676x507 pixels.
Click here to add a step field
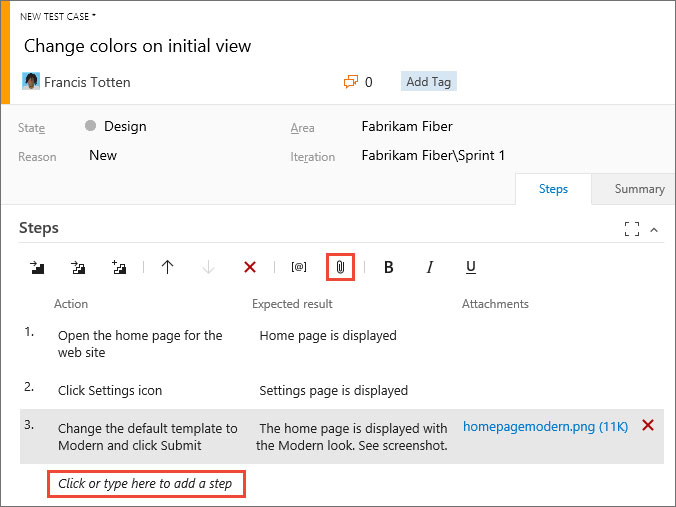[x=146, y=484]
